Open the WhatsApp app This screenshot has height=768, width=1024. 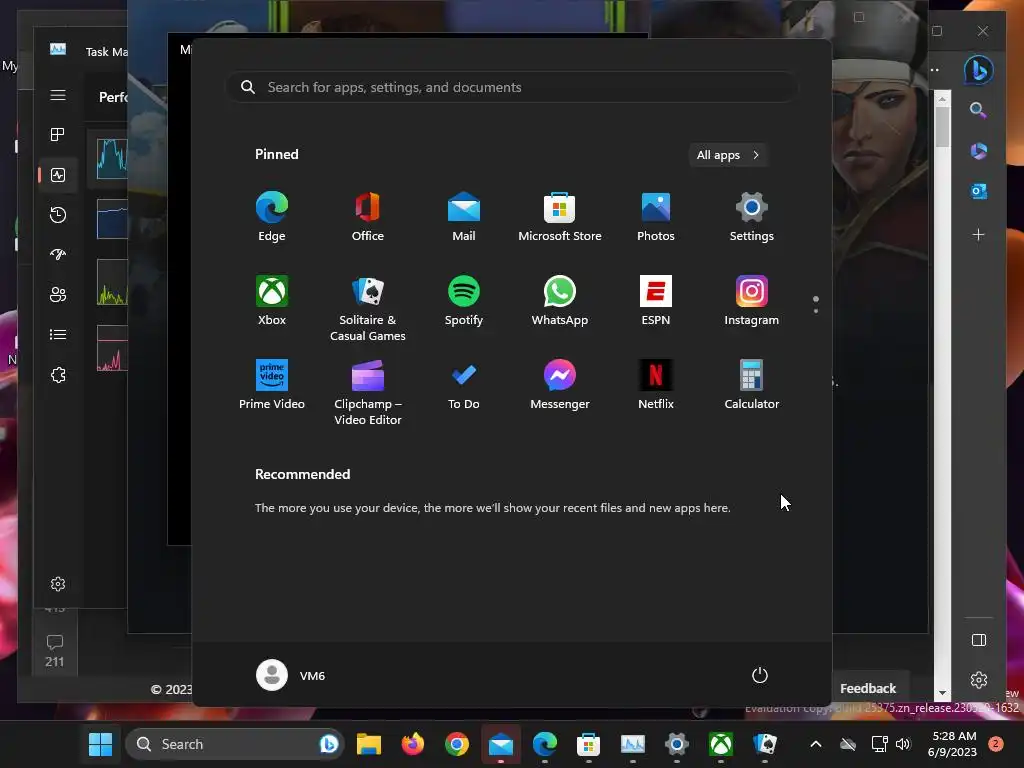click(x=560, y=301)
